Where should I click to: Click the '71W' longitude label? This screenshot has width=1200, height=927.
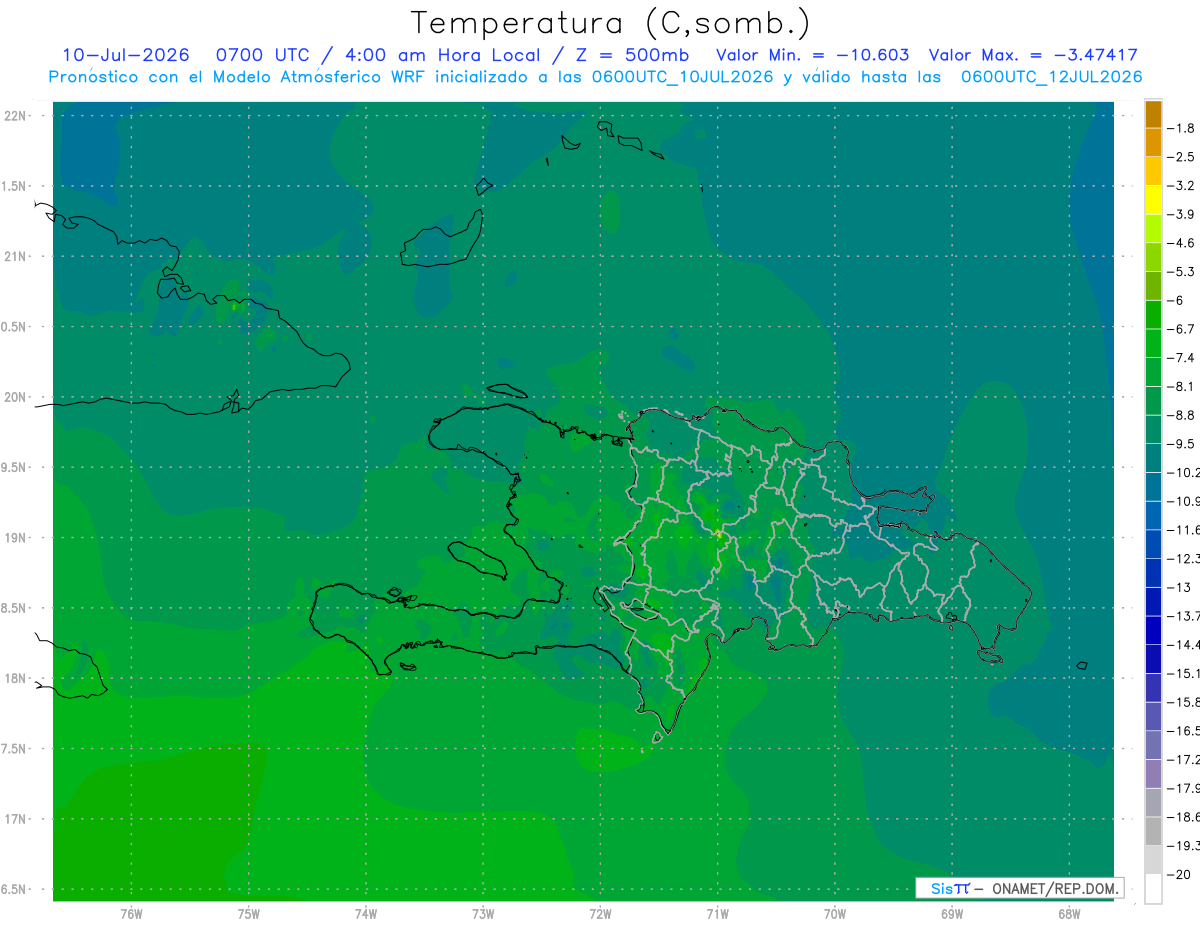coord(717,914)
